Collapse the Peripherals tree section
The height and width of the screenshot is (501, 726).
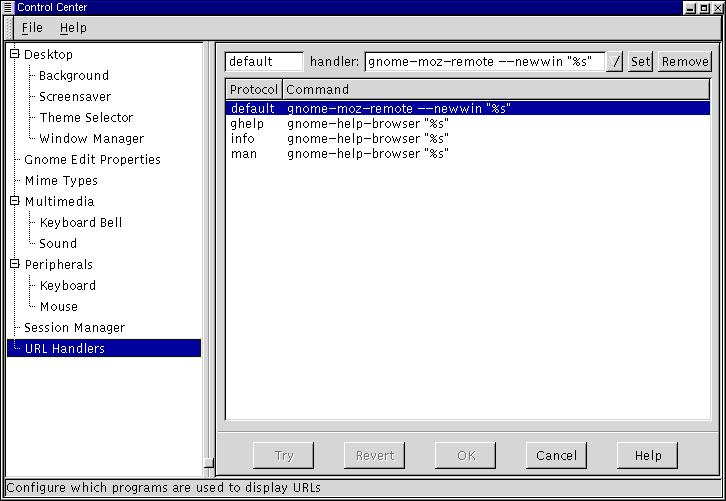tap(15, 264)
